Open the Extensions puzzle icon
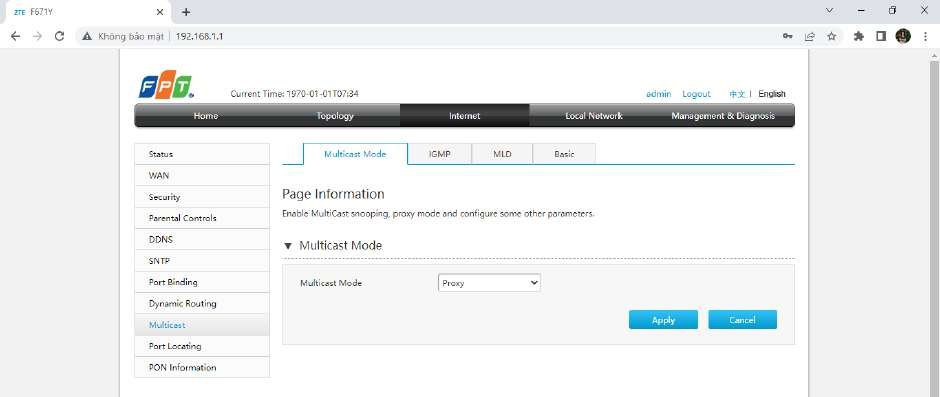 pyautogui.click(x=858, y=37)
